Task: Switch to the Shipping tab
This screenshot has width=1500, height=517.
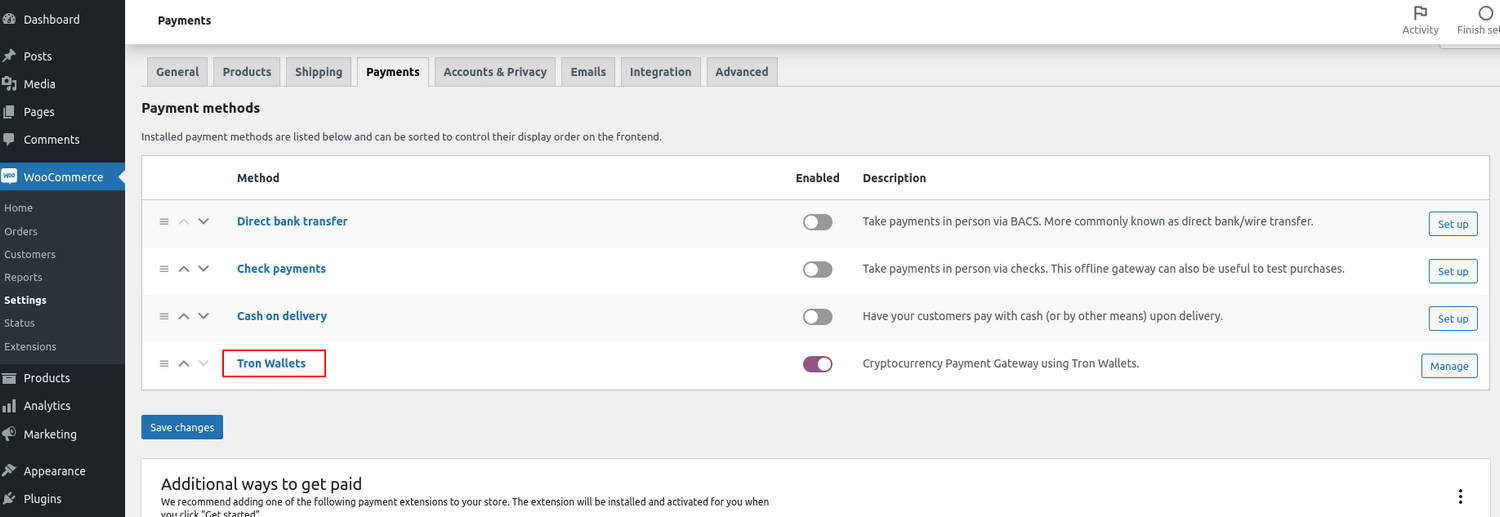Action: pos(319,72)
